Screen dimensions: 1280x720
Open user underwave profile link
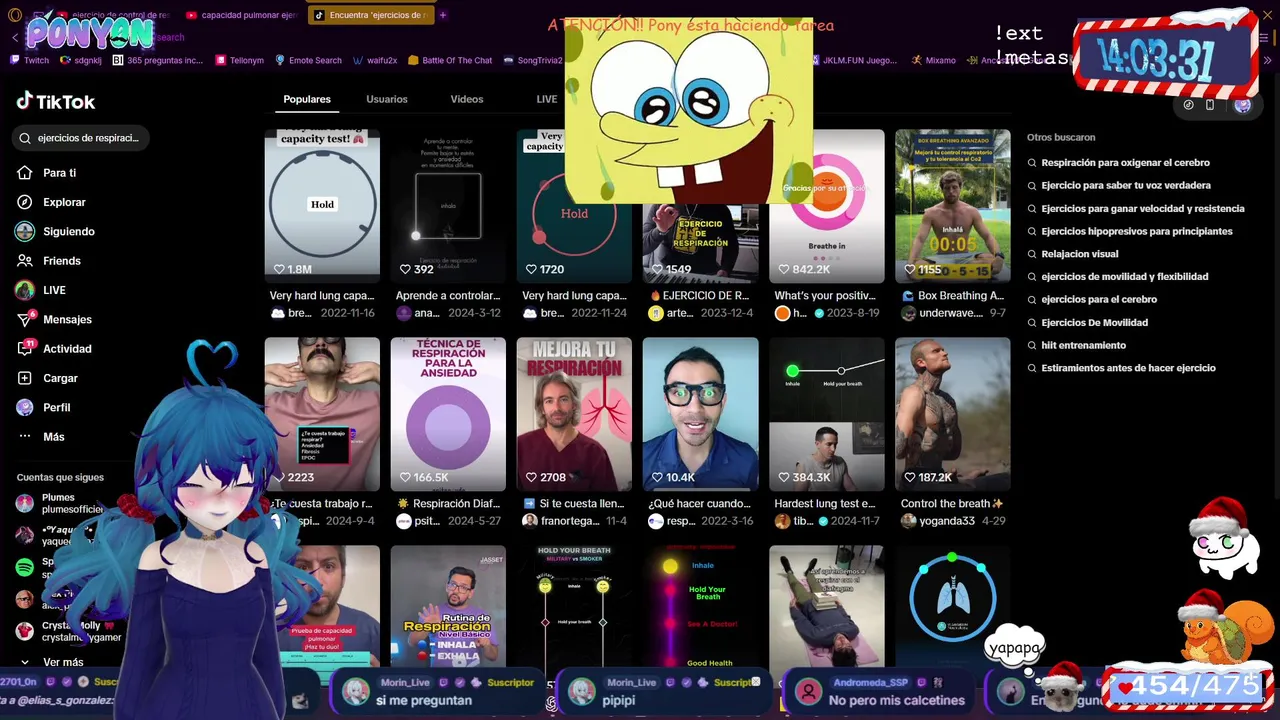(943, 313)
